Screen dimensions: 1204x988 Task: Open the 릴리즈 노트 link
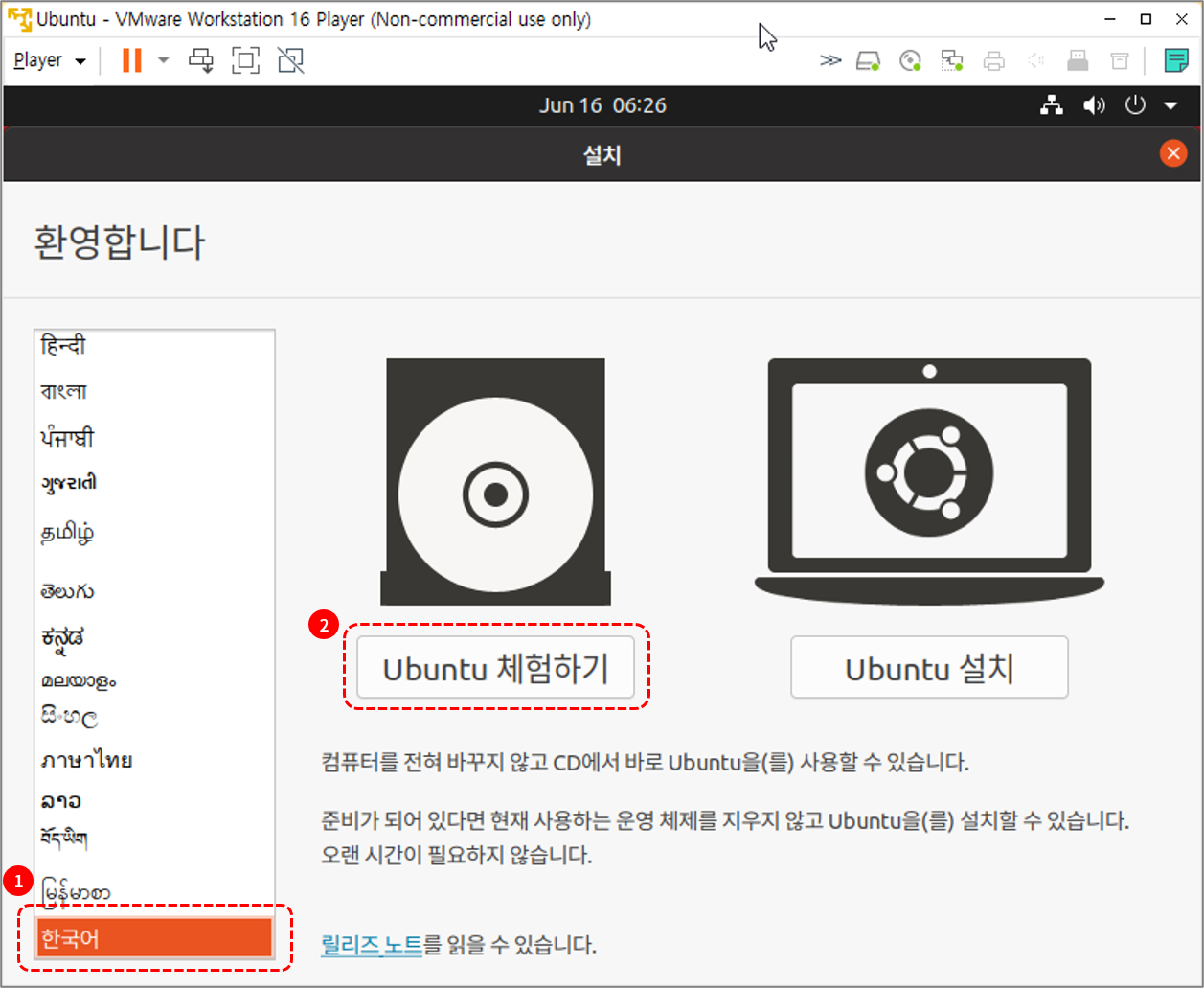(x=372, y=946)
